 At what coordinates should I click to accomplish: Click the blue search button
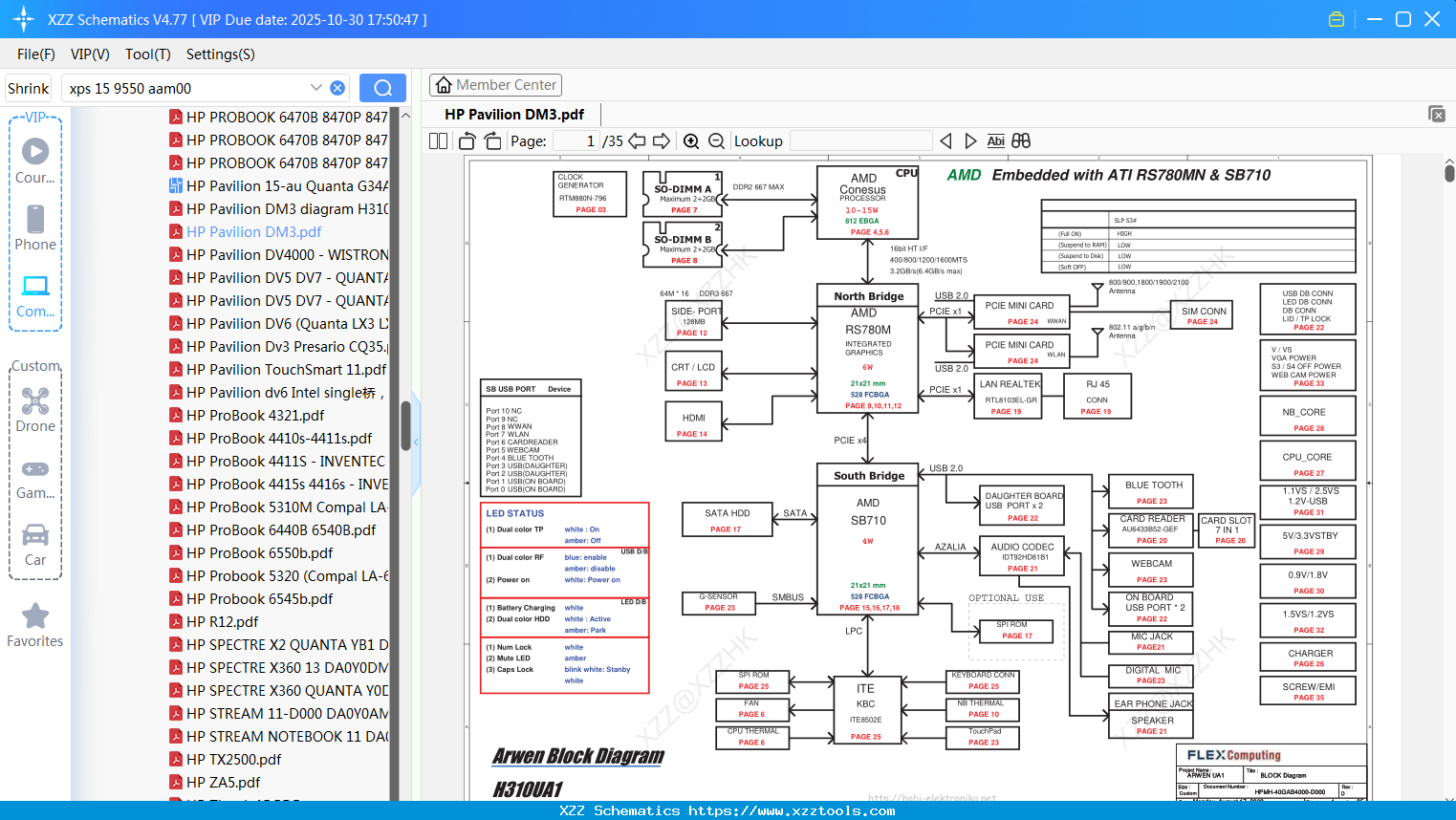point(382,88)
